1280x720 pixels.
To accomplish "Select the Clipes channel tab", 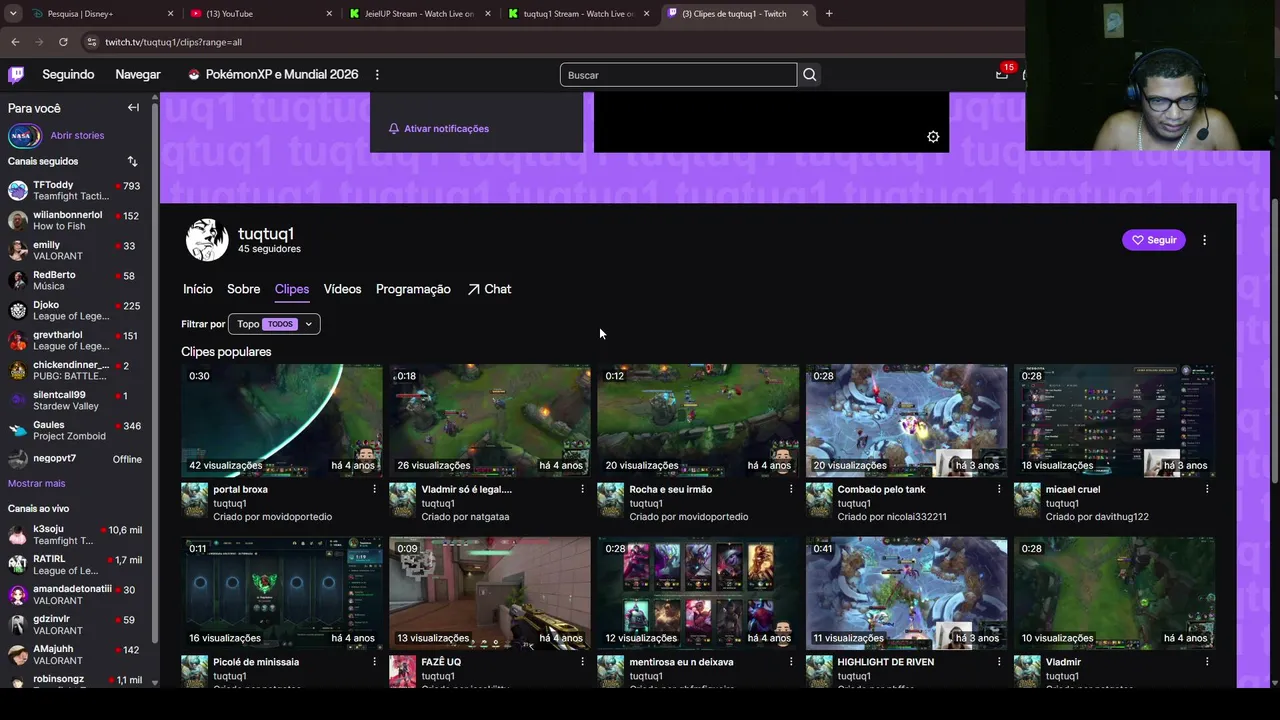I will [292, 289].
